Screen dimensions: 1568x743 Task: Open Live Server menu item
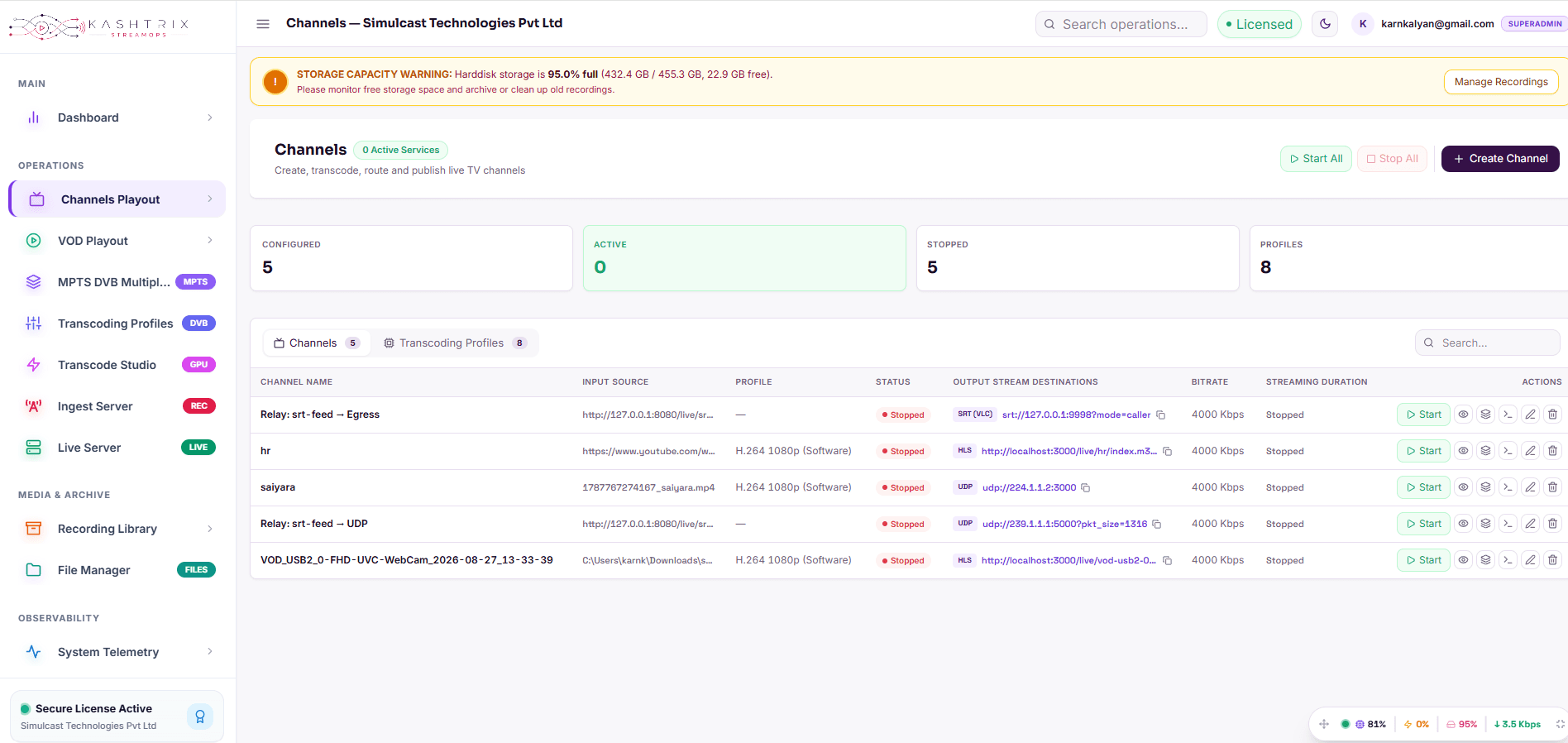point(117,448)
